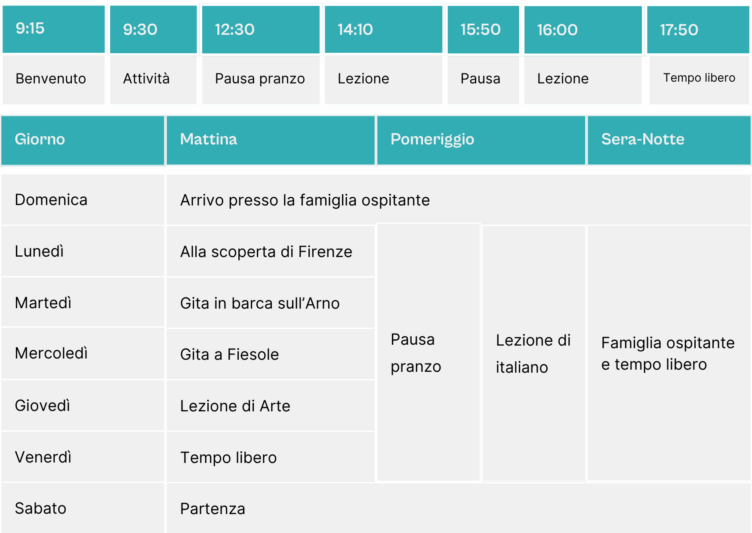Click the 14:10 time header
This screenshot has height=533, width=752.
(x=382, y=30)
